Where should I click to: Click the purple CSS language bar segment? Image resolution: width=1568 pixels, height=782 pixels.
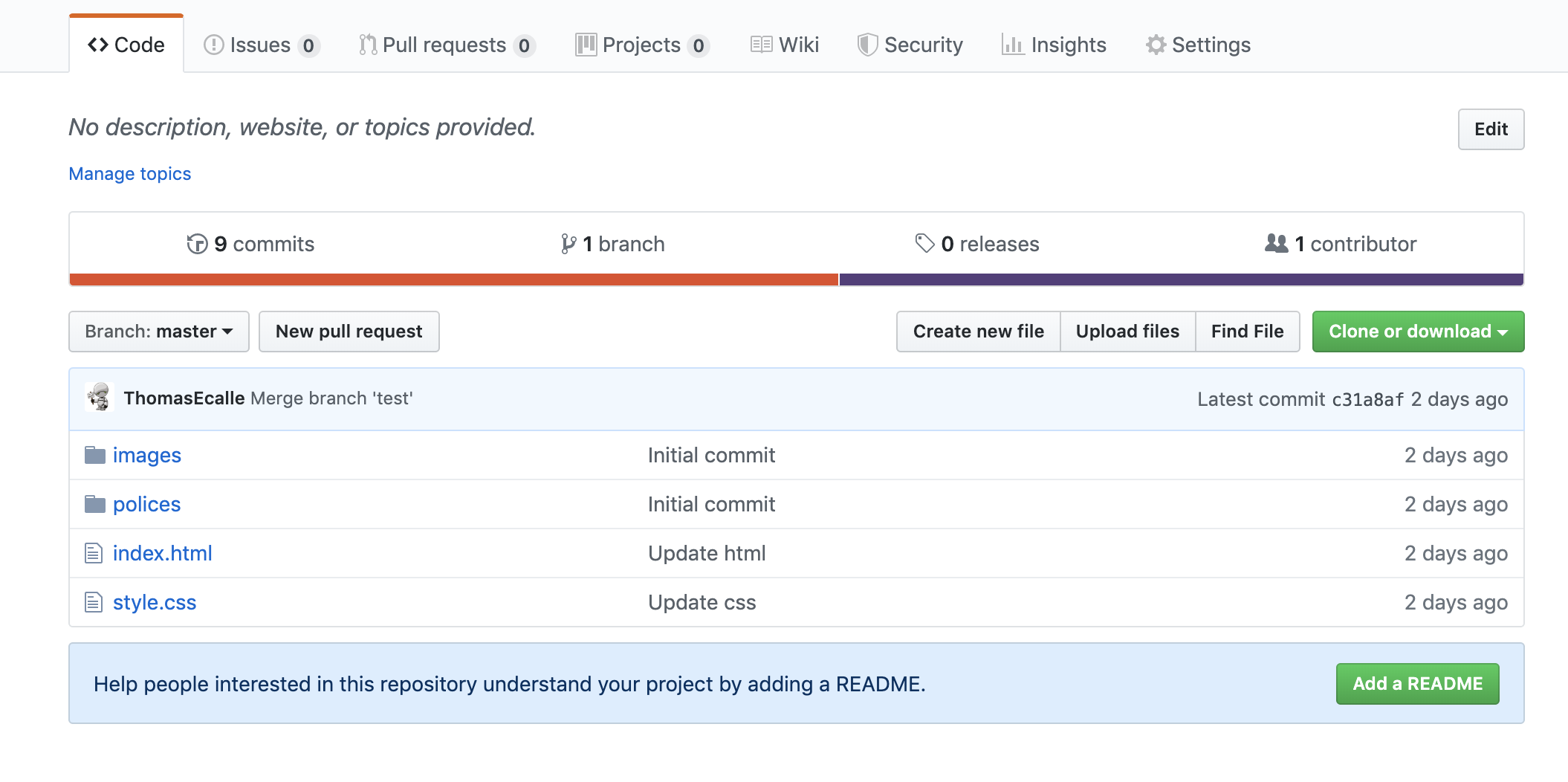tap(1182, 279)
